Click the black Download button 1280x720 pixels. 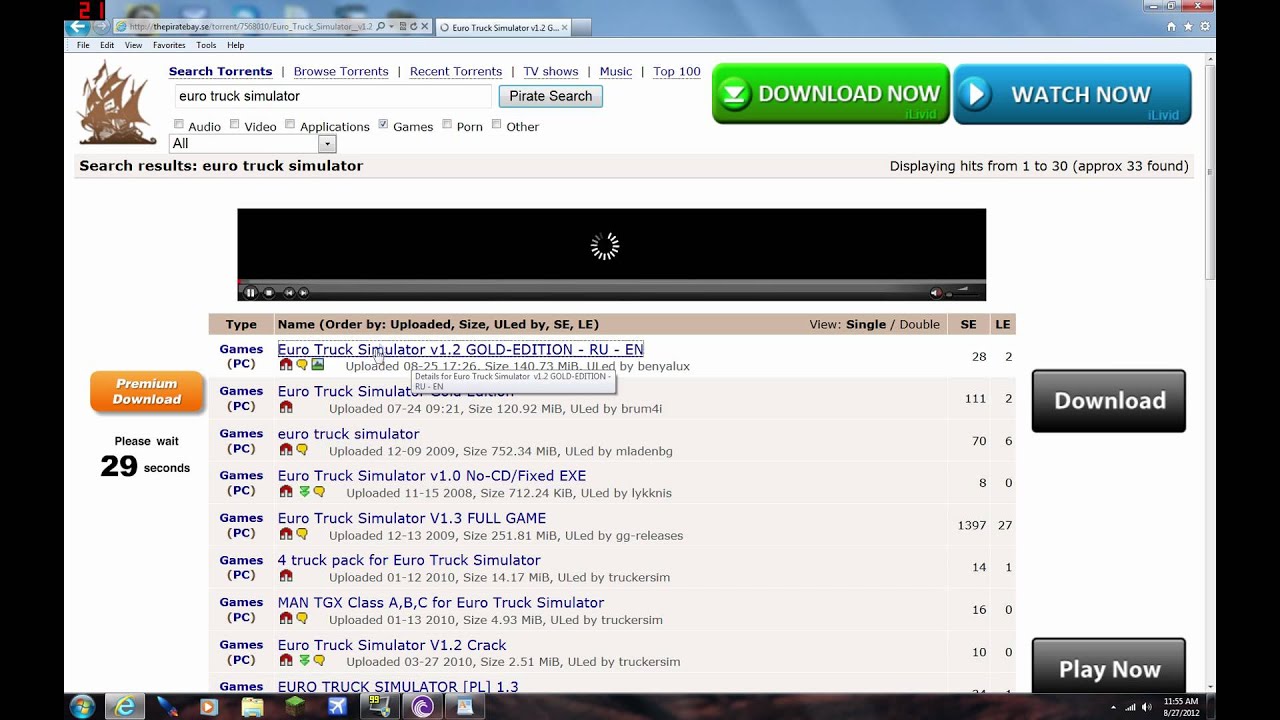point(1109,401)
